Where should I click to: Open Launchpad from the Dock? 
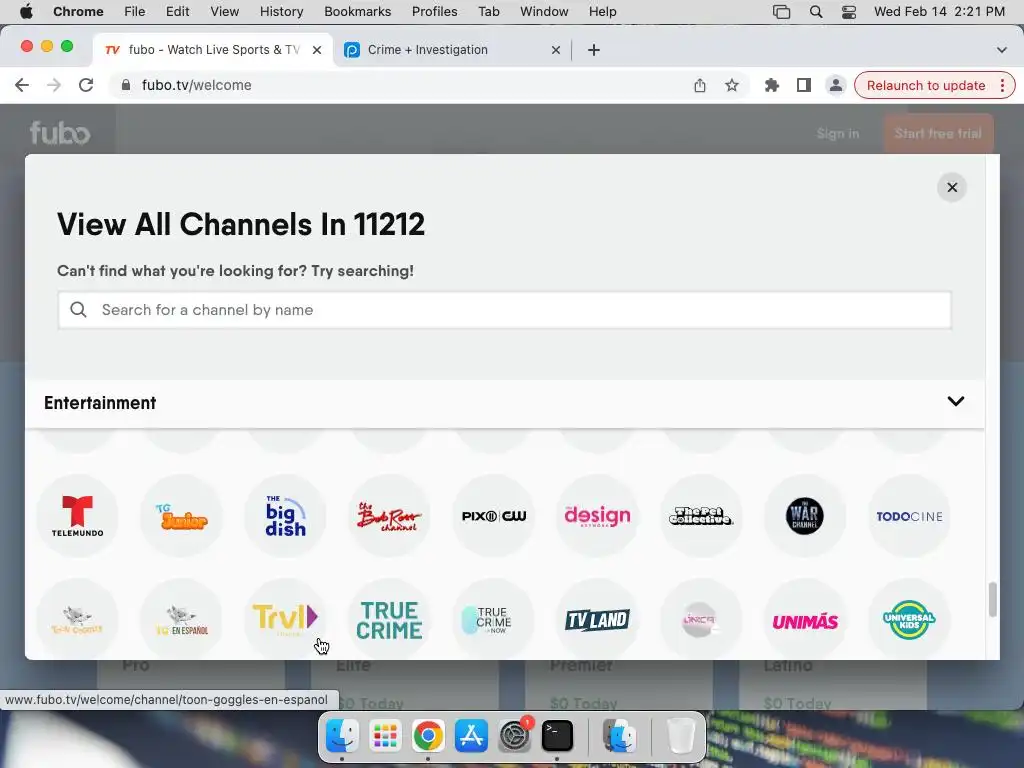click(385, 736)
